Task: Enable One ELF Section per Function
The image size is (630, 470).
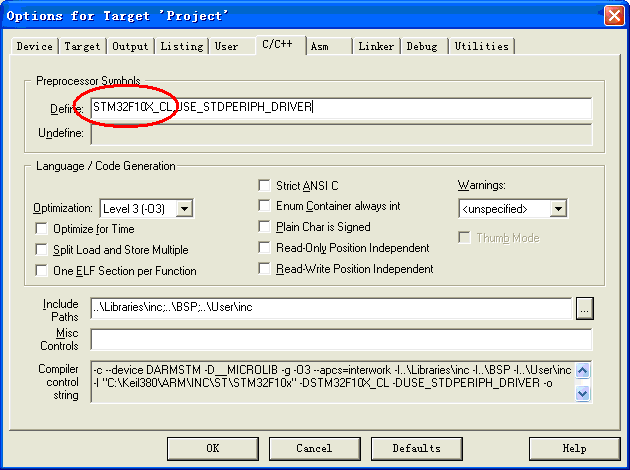Action: click(x=41, y=271)
